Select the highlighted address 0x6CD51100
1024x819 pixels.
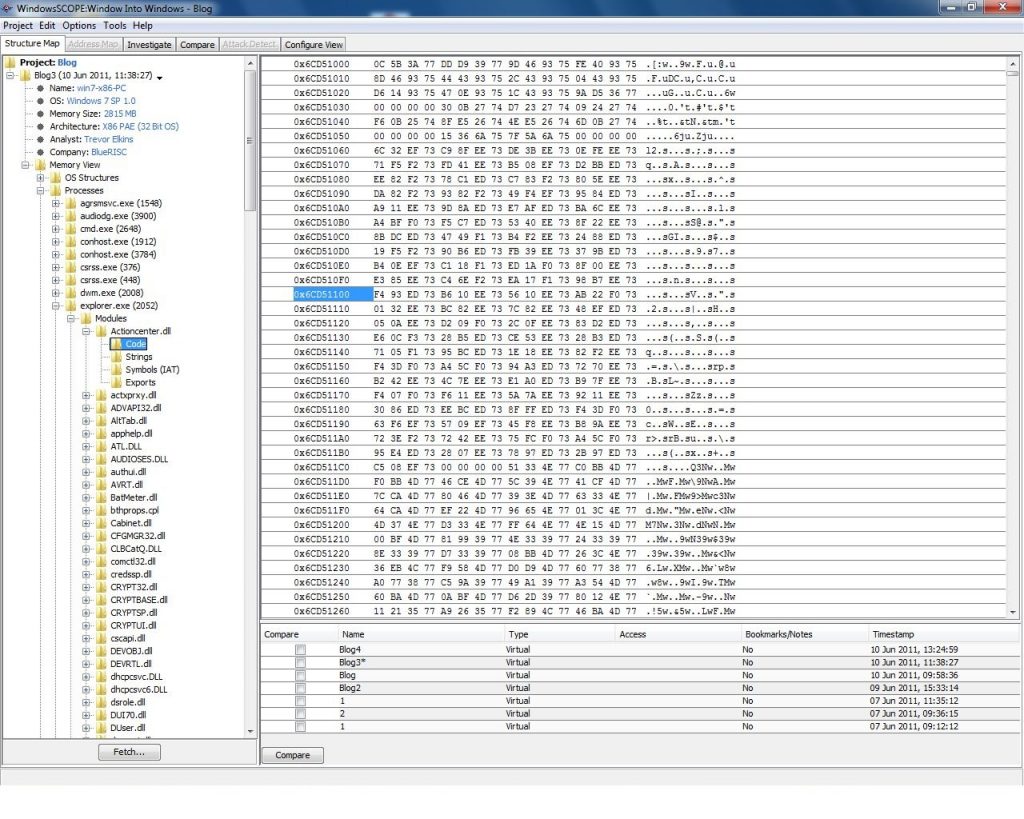332,295
